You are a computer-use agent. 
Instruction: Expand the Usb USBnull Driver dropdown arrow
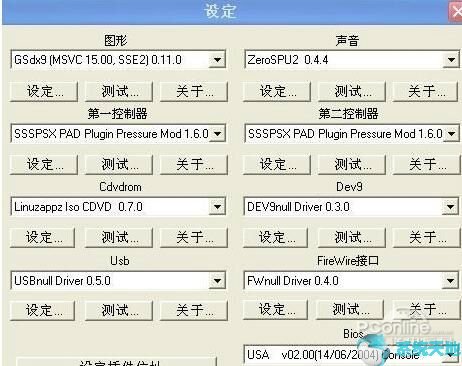(x=217, y=281)
